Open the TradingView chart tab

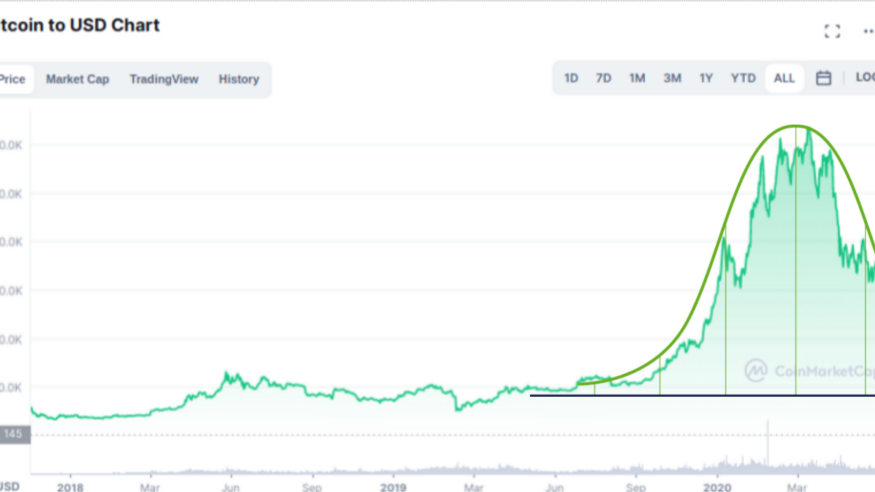164,79
